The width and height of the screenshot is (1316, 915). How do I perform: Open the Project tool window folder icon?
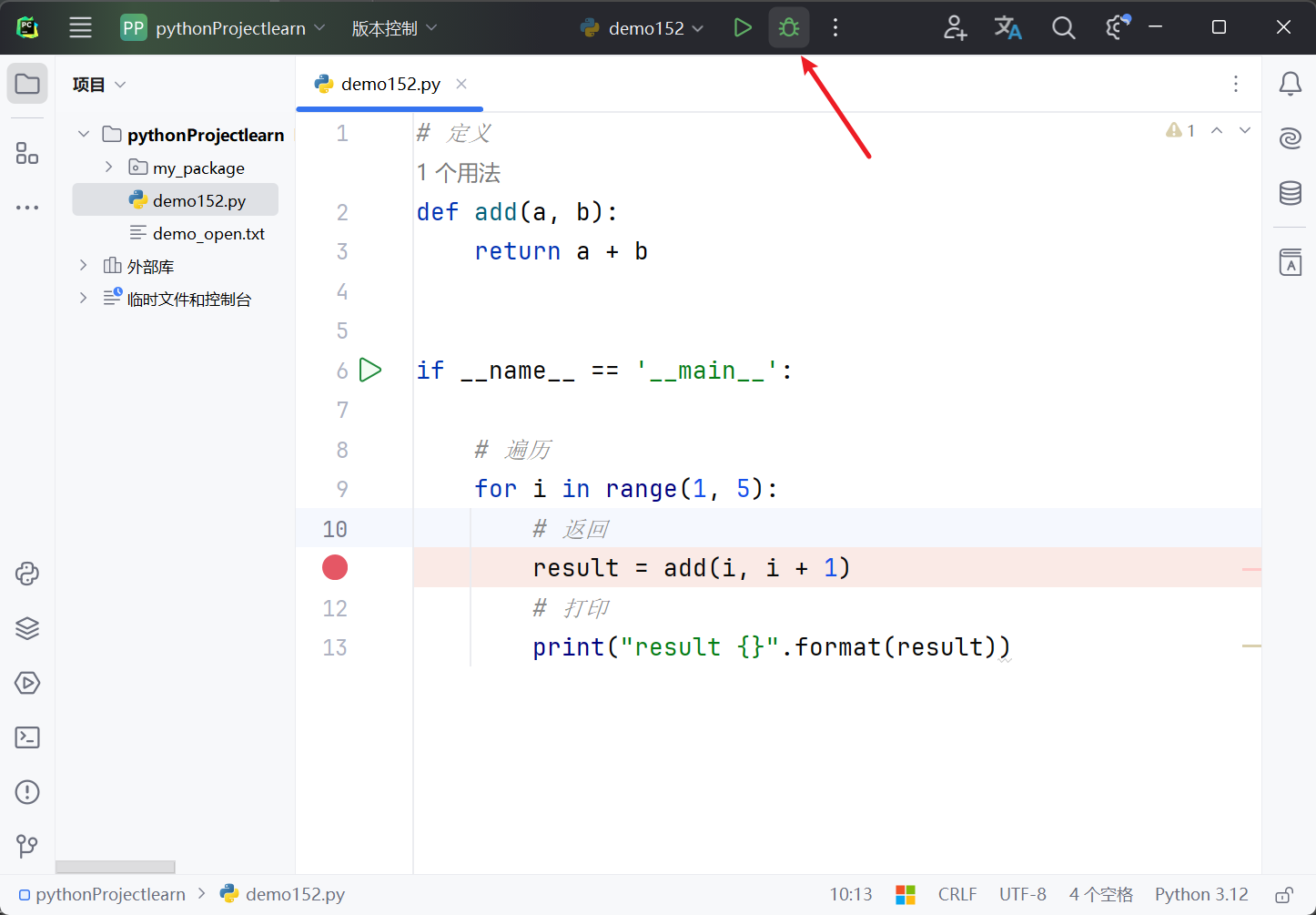pos(27,84)
